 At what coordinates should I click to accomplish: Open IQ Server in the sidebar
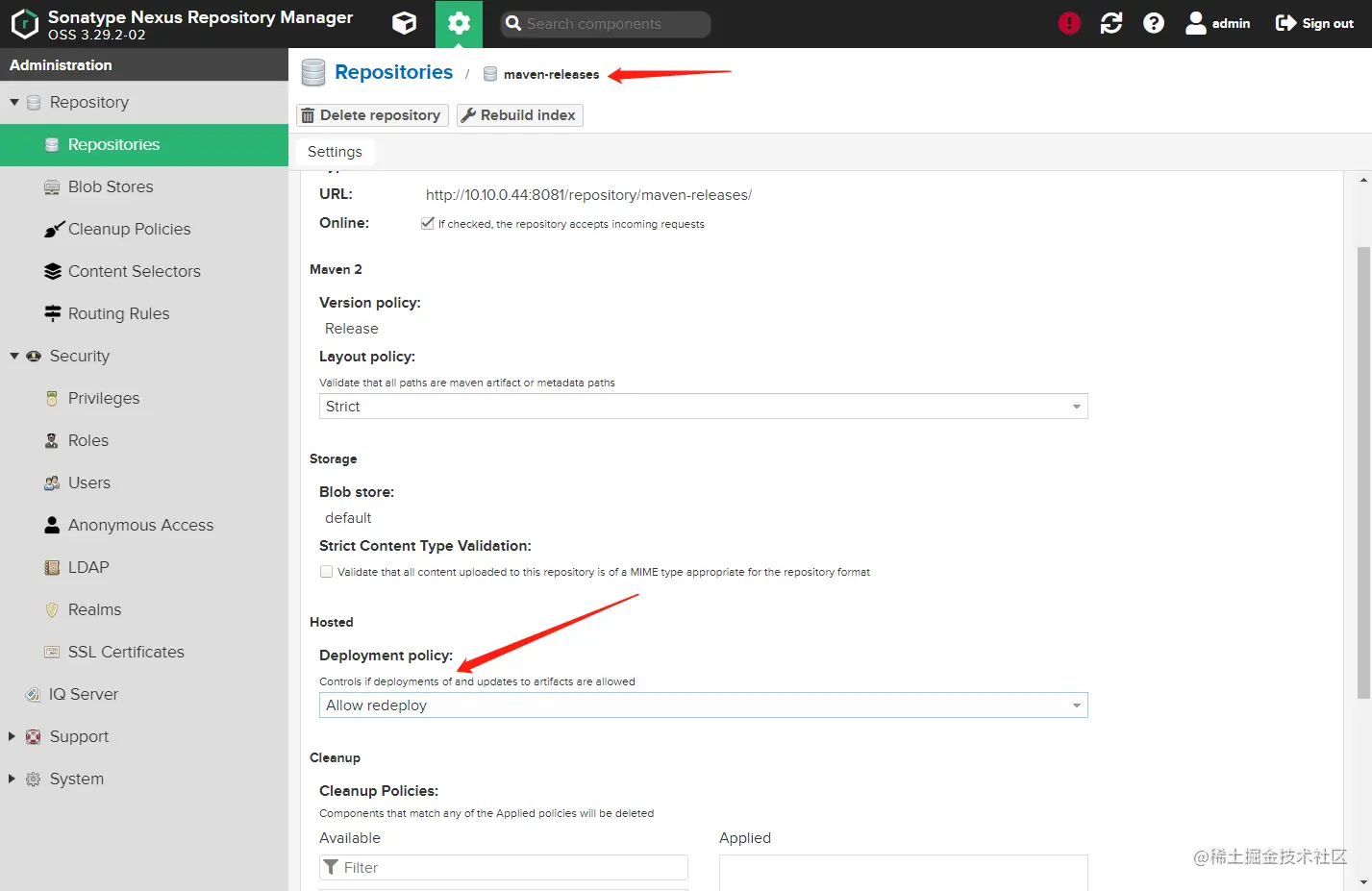144,694
